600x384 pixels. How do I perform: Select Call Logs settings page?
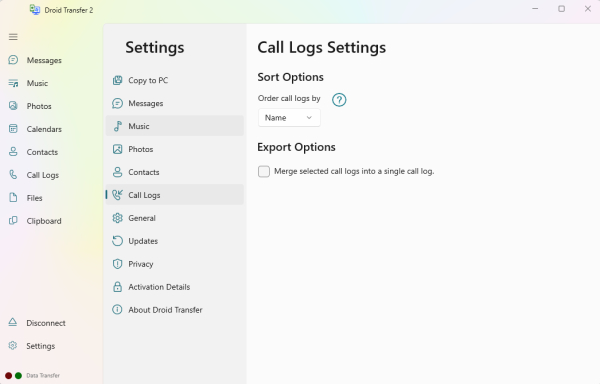click(174, 195)
